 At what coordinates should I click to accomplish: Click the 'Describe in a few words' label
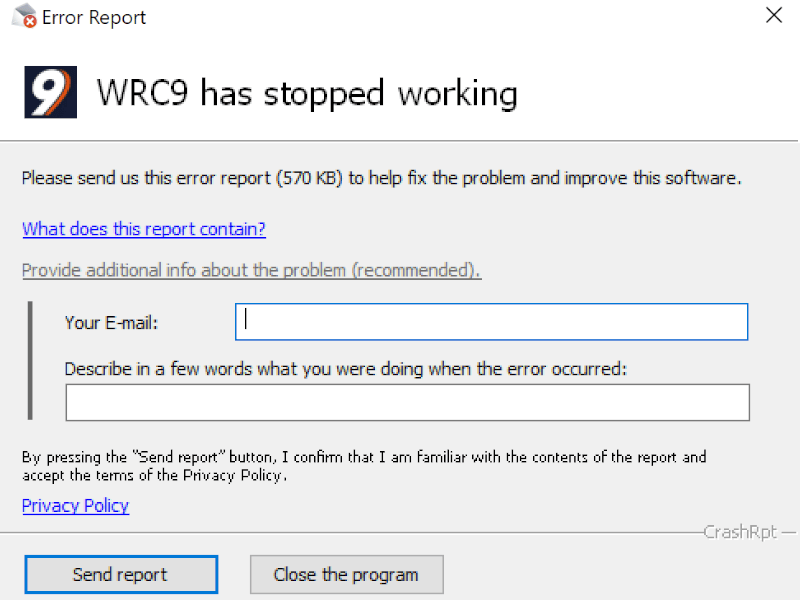[345, 369]
